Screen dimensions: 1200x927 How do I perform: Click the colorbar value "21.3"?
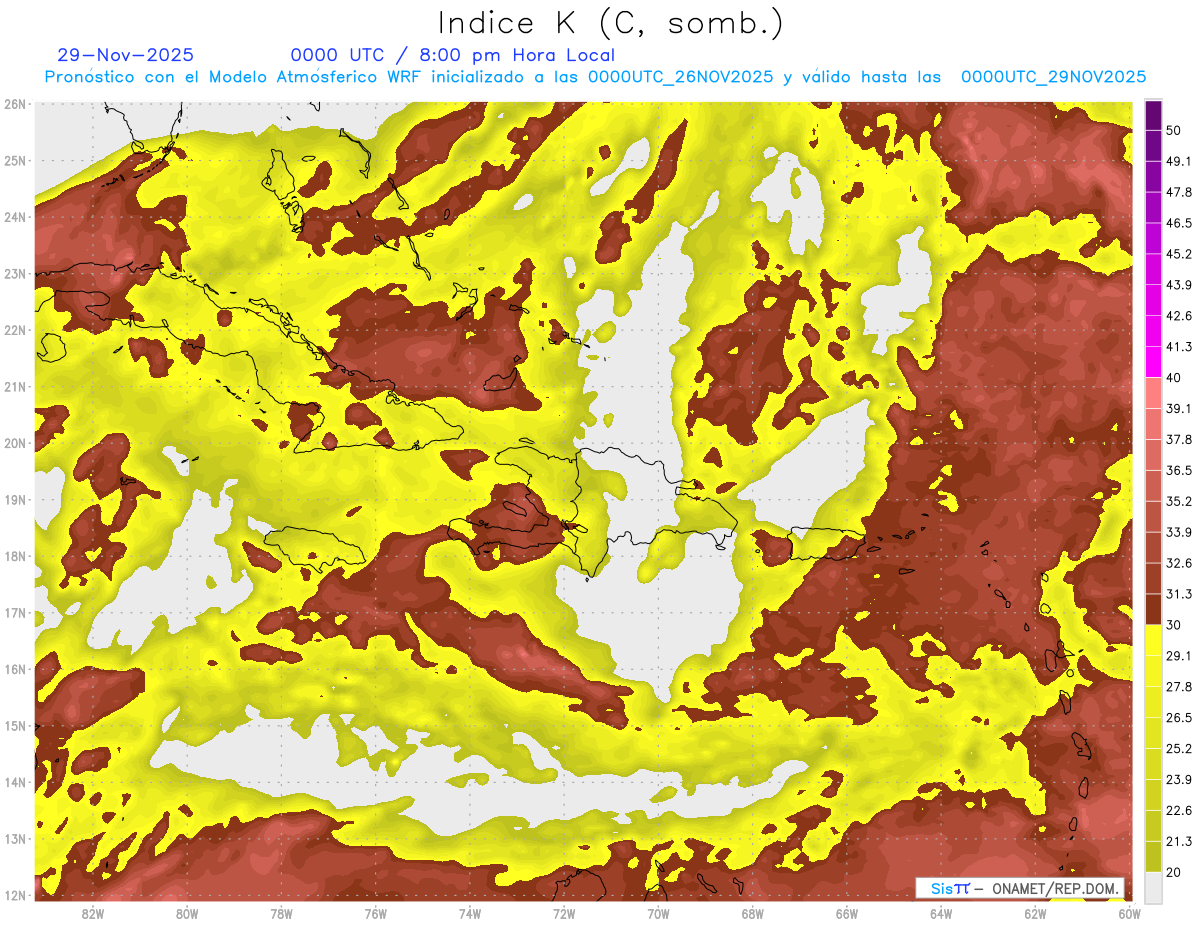(1179, 842)
